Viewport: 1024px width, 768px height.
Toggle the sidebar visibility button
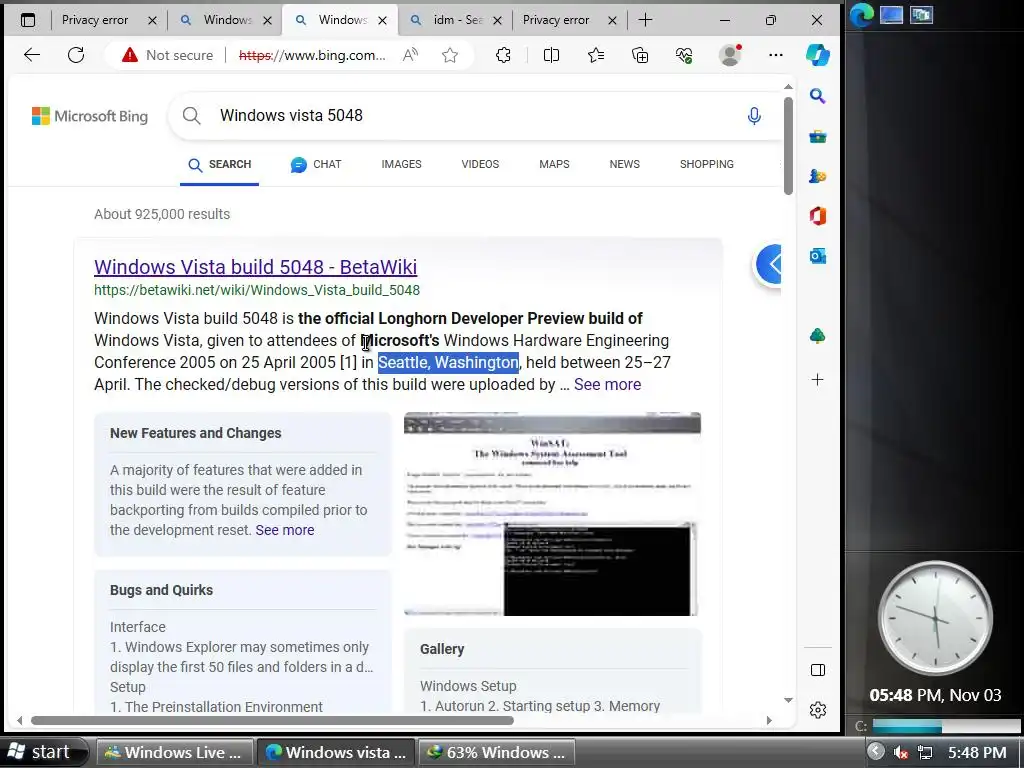(x=818, y=670)
